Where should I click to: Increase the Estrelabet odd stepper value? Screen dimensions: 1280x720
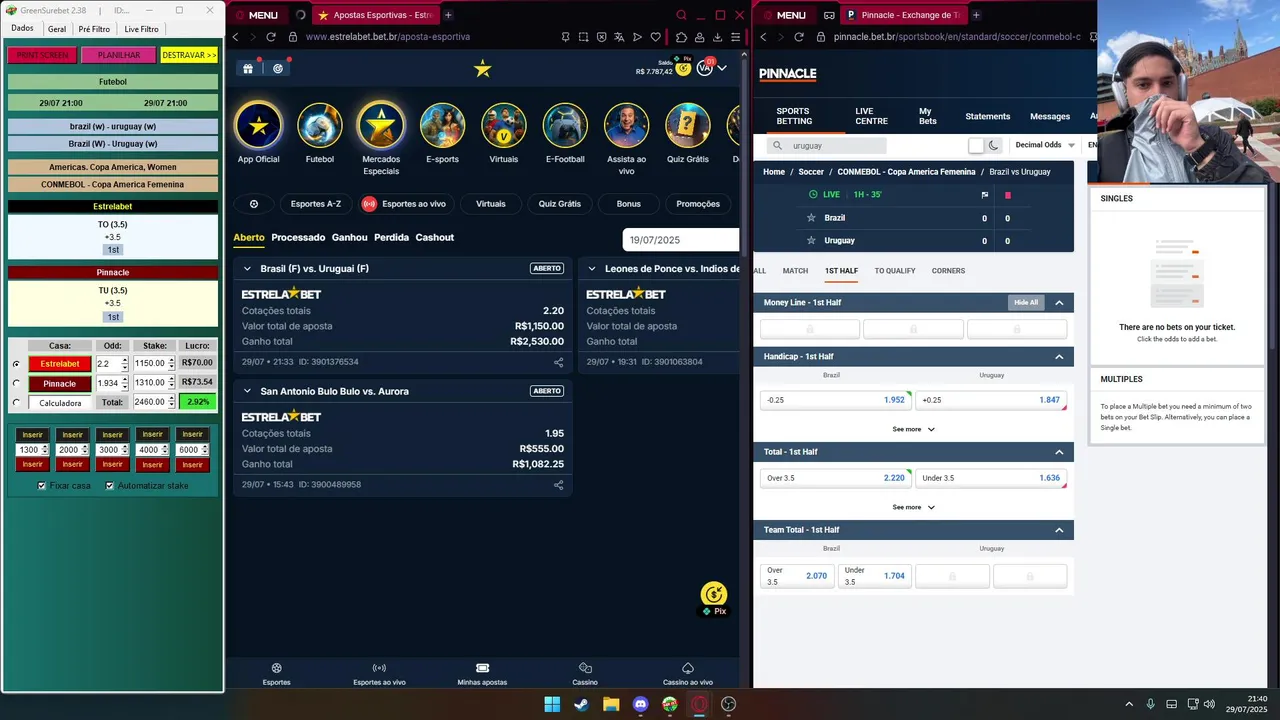pos(124,360)
